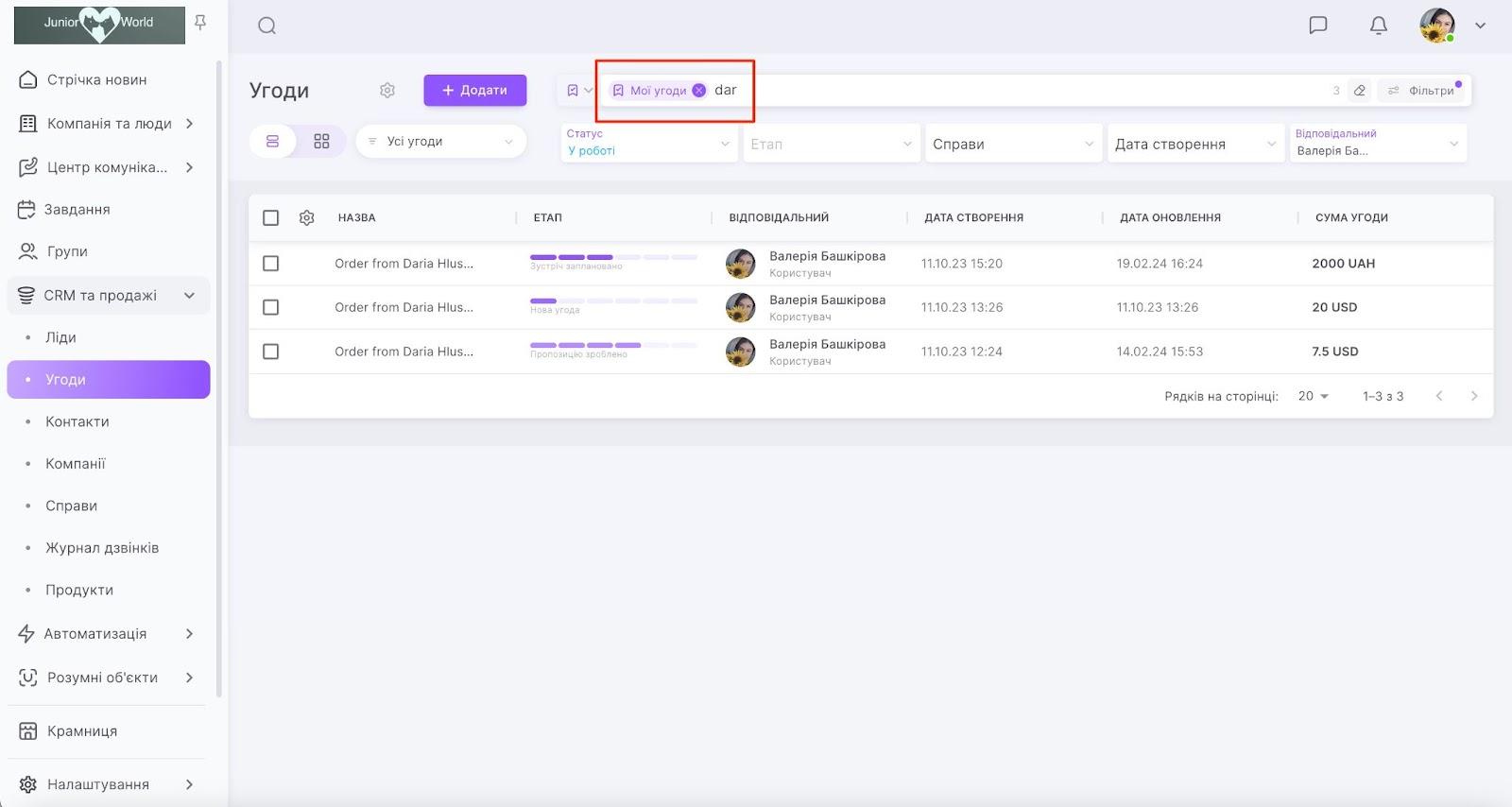Open the Статус filter dropdown

648,144
